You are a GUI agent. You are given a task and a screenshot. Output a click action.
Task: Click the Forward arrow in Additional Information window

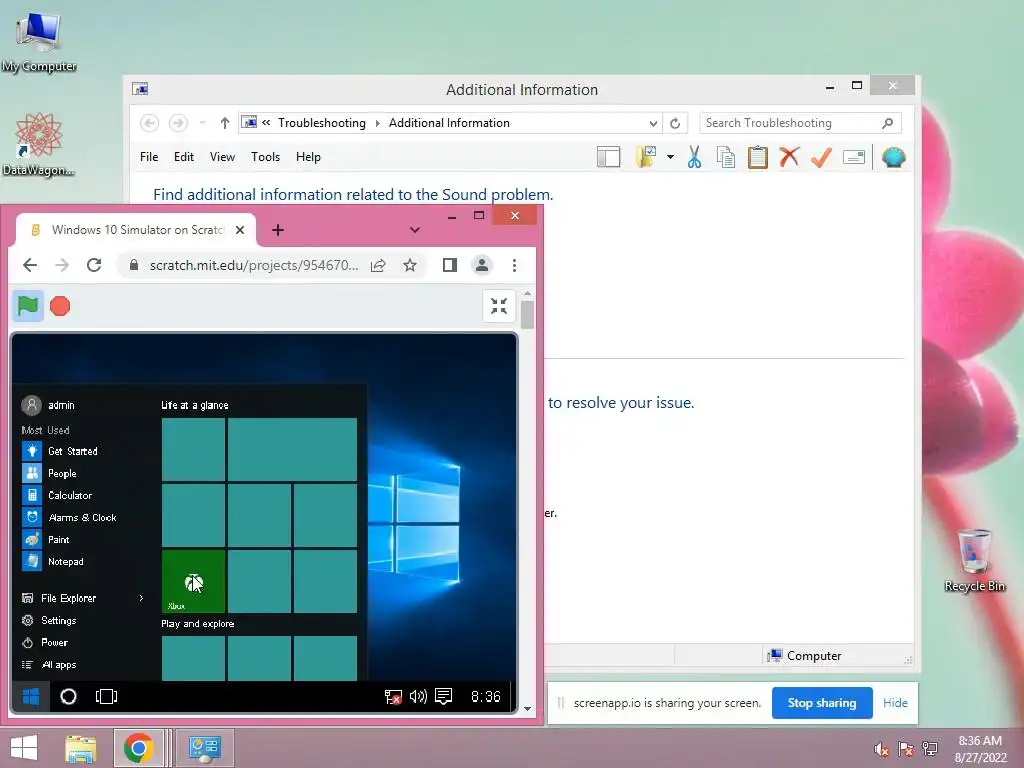tap(178, 123)
